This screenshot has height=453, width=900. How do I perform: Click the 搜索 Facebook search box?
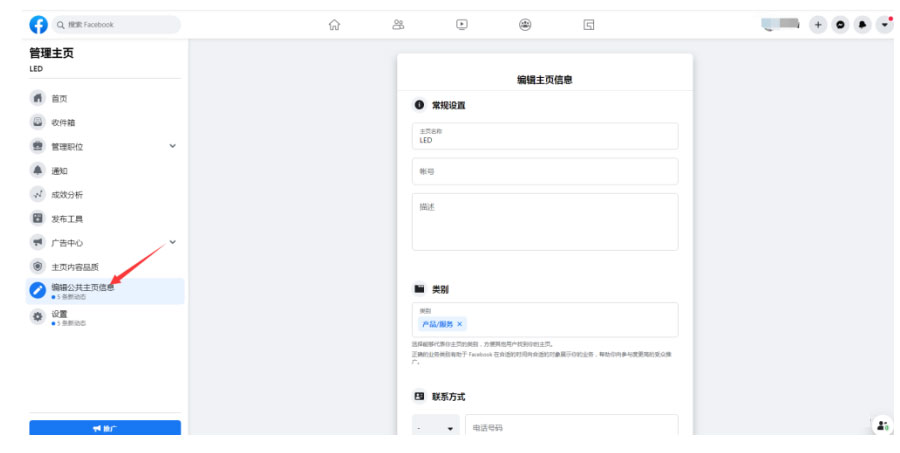click(115, 25)
